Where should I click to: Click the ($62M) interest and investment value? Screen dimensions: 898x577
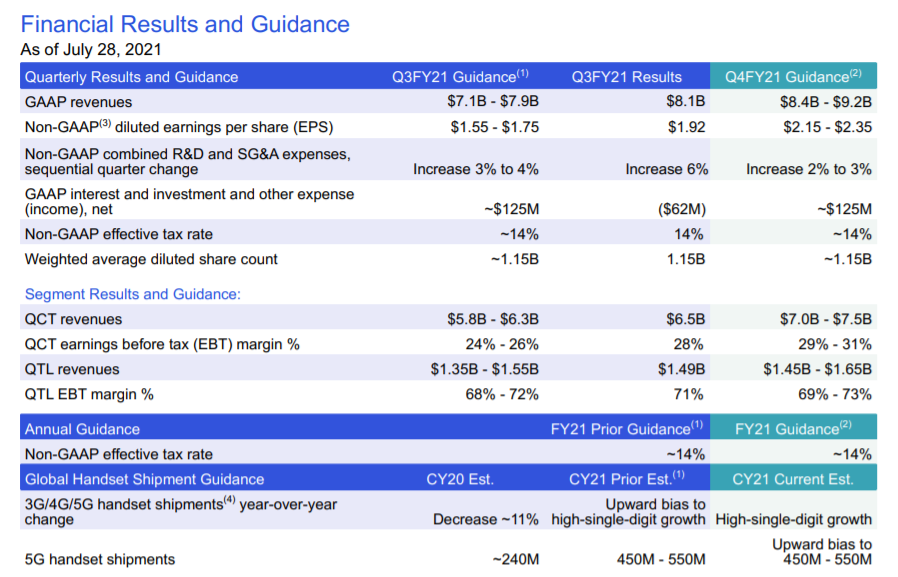tap(681, 209)
